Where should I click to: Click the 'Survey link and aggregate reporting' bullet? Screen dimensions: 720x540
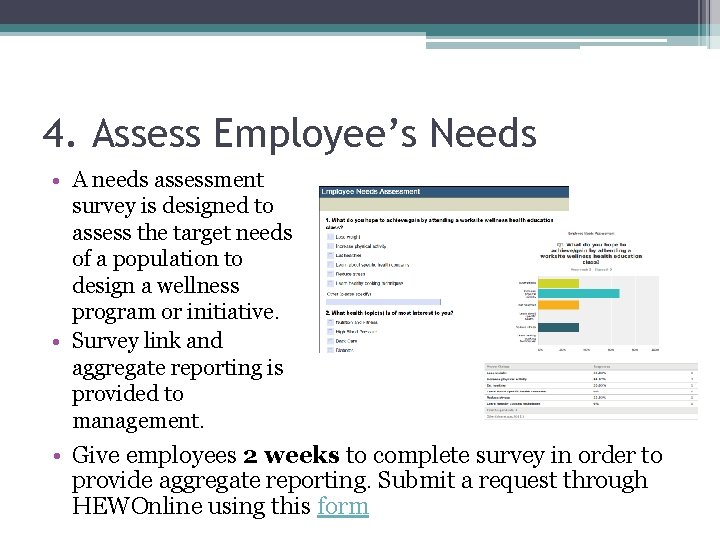pyautogui.click(x=177, y=380)
